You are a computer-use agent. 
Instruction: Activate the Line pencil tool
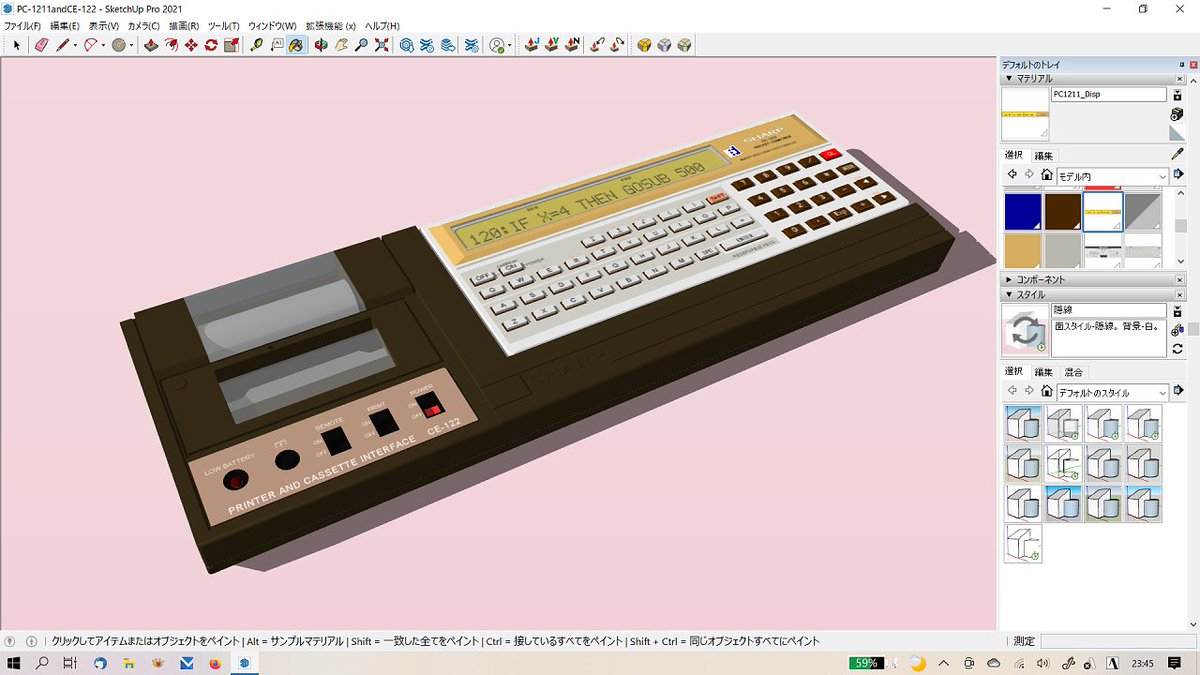(62, 45)
